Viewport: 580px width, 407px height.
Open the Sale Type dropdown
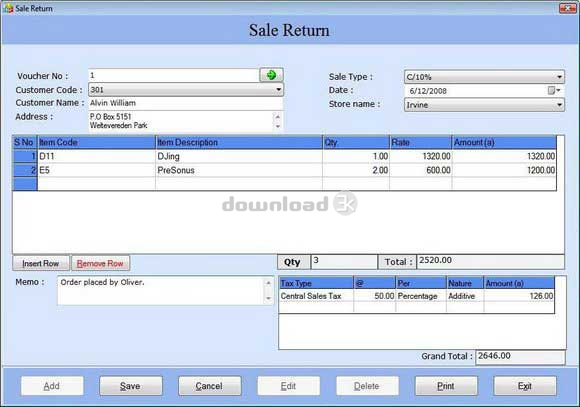[x=559, y=77]
